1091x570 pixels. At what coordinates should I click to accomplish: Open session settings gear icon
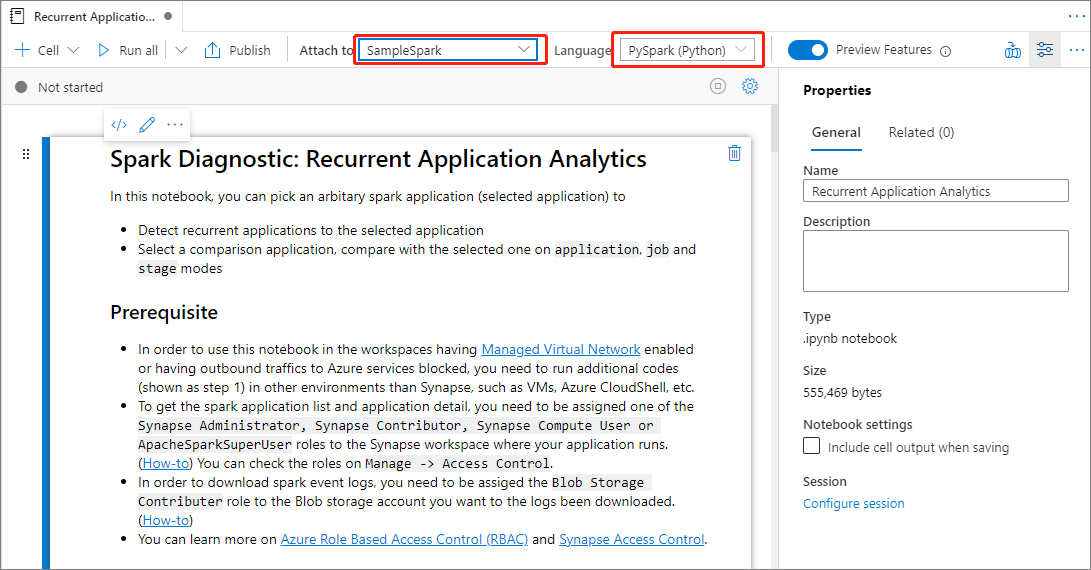[750, 87]
